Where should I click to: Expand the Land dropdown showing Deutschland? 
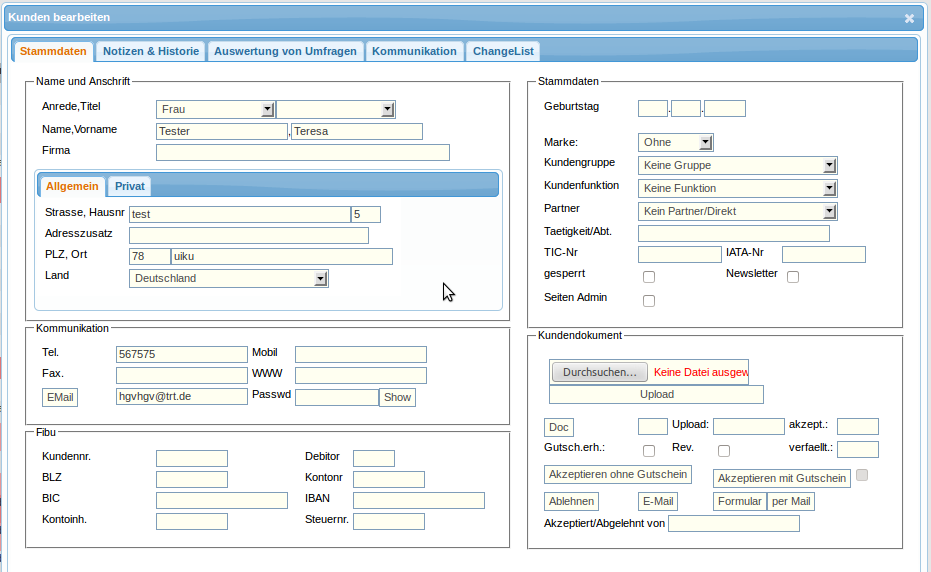229,279
